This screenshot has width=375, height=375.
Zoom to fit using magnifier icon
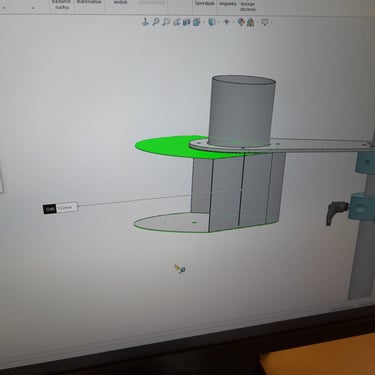(x=156, y=22)
